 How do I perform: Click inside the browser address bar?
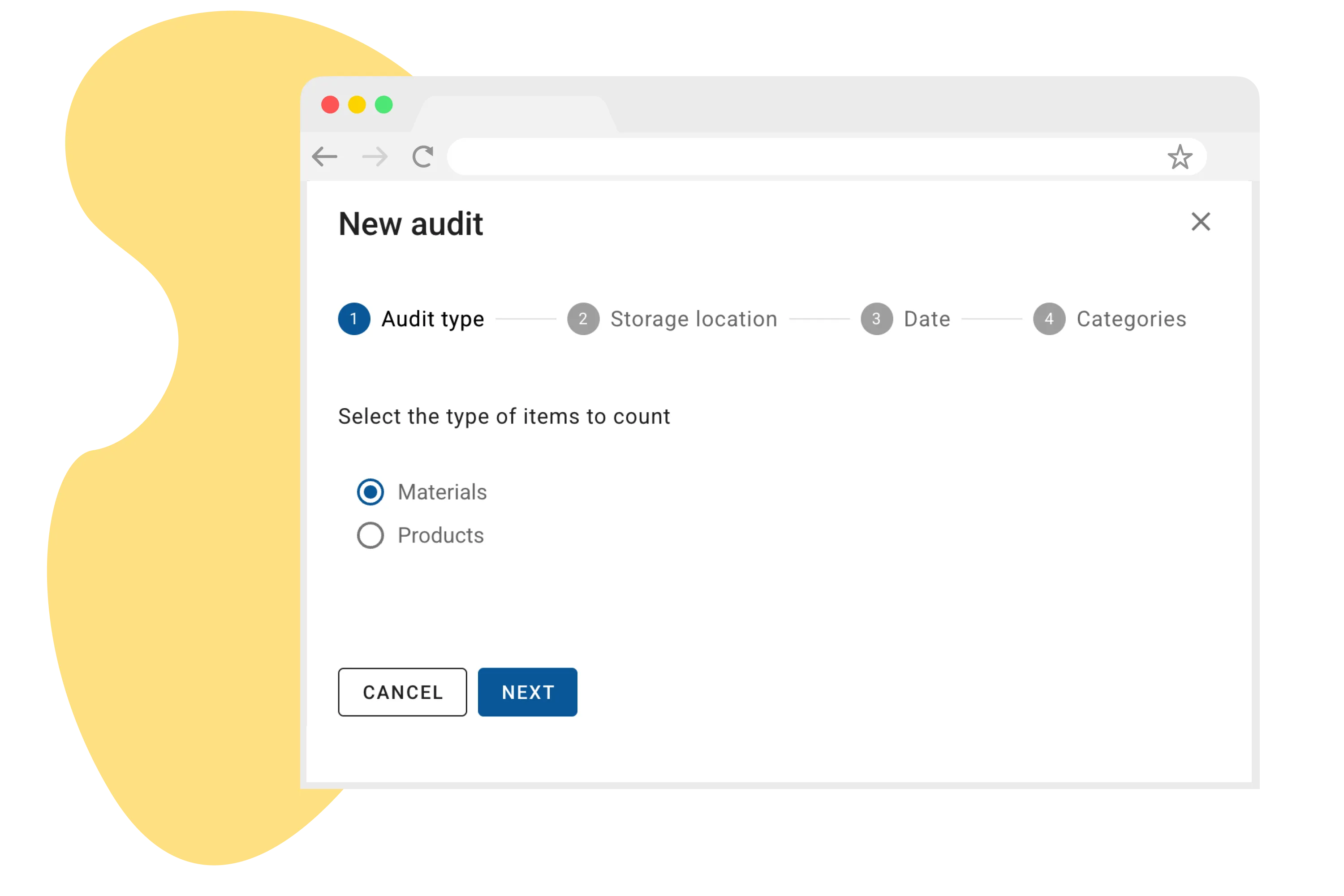click(x=800, y=156)
